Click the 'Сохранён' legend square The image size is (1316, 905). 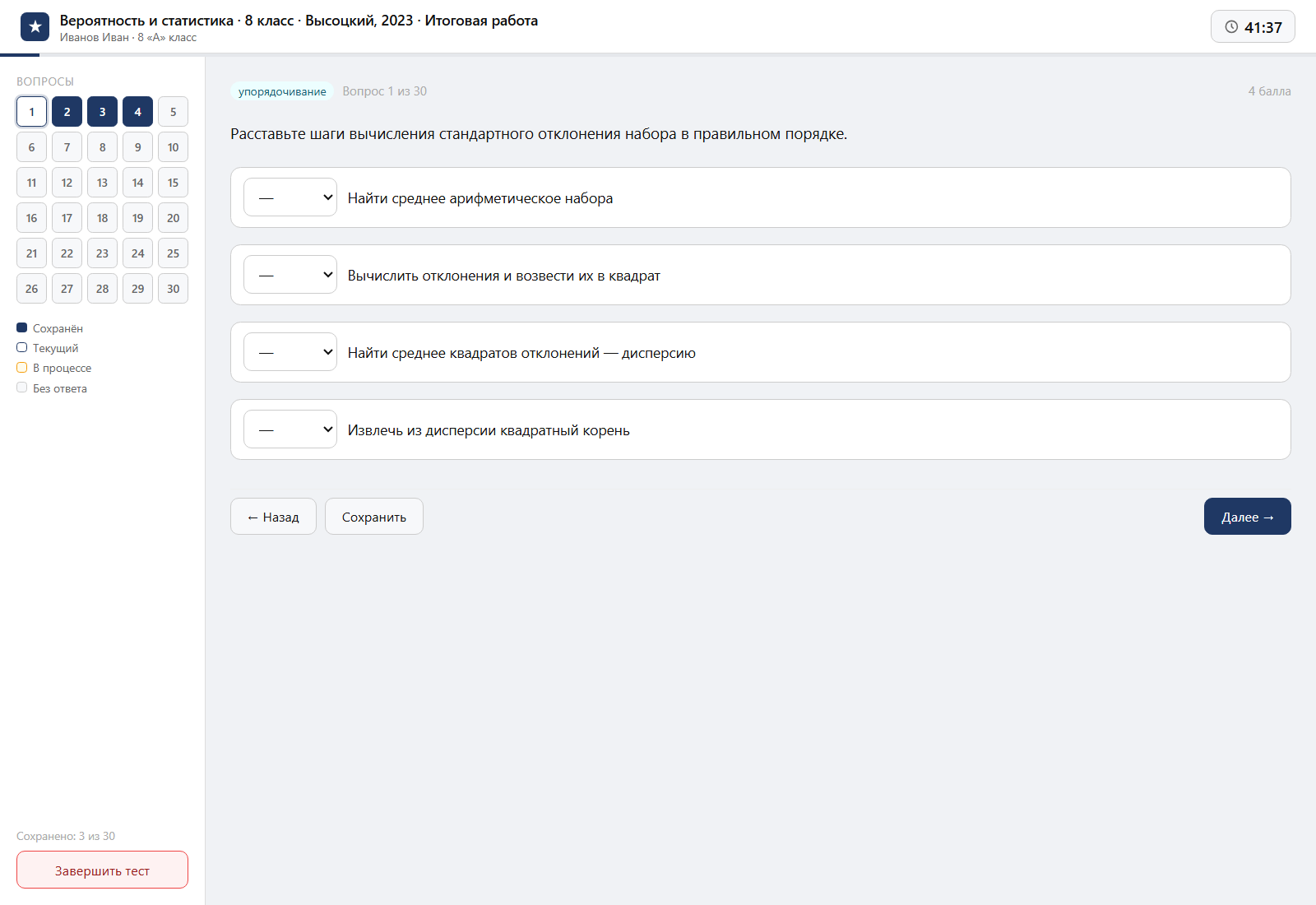point(22,327)
